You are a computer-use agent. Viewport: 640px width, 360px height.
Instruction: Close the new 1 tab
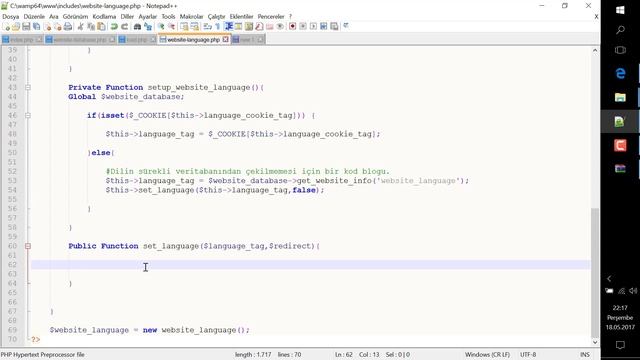coord(260,40)
